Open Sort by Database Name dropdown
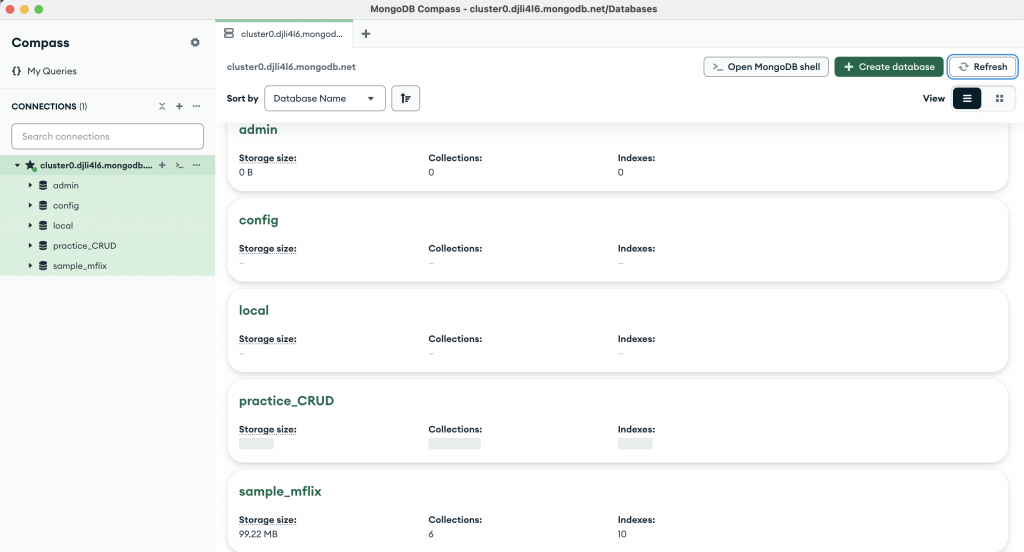This screenshot has height=552, width=1024. pyautogui.click(x=325, y=99)
